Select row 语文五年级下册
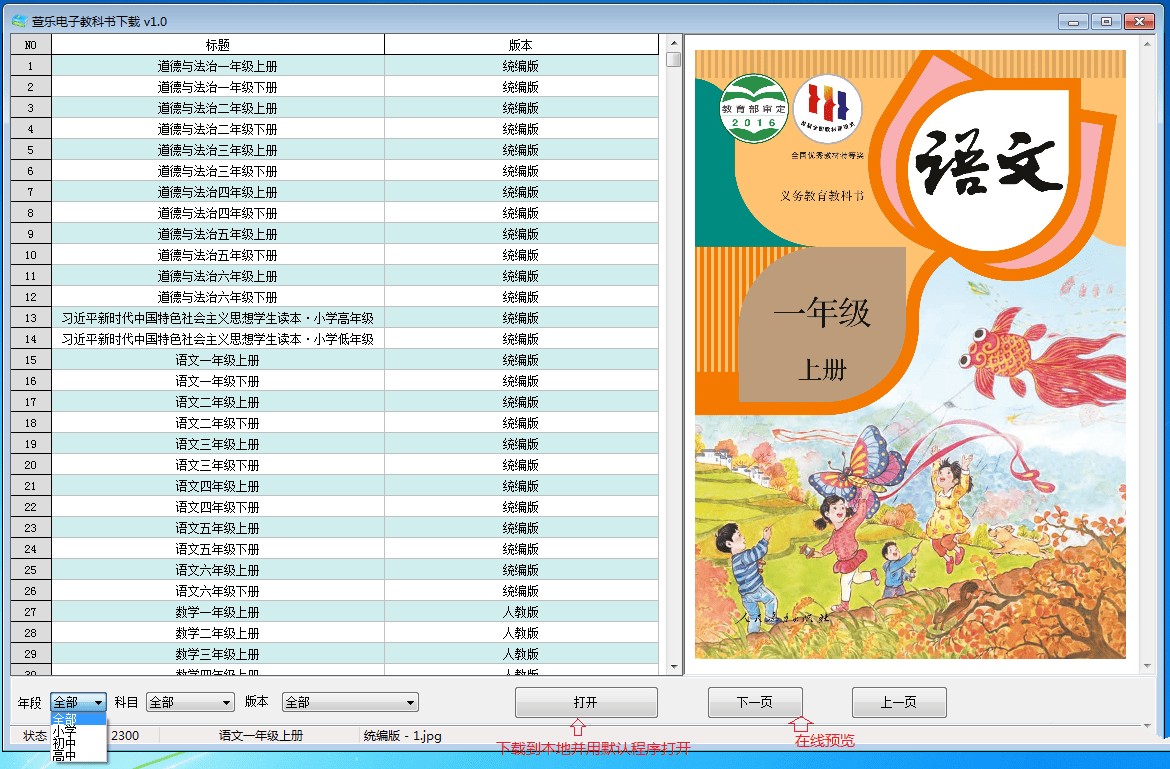This screenshot has width=1170, height=769. [334, 548]
